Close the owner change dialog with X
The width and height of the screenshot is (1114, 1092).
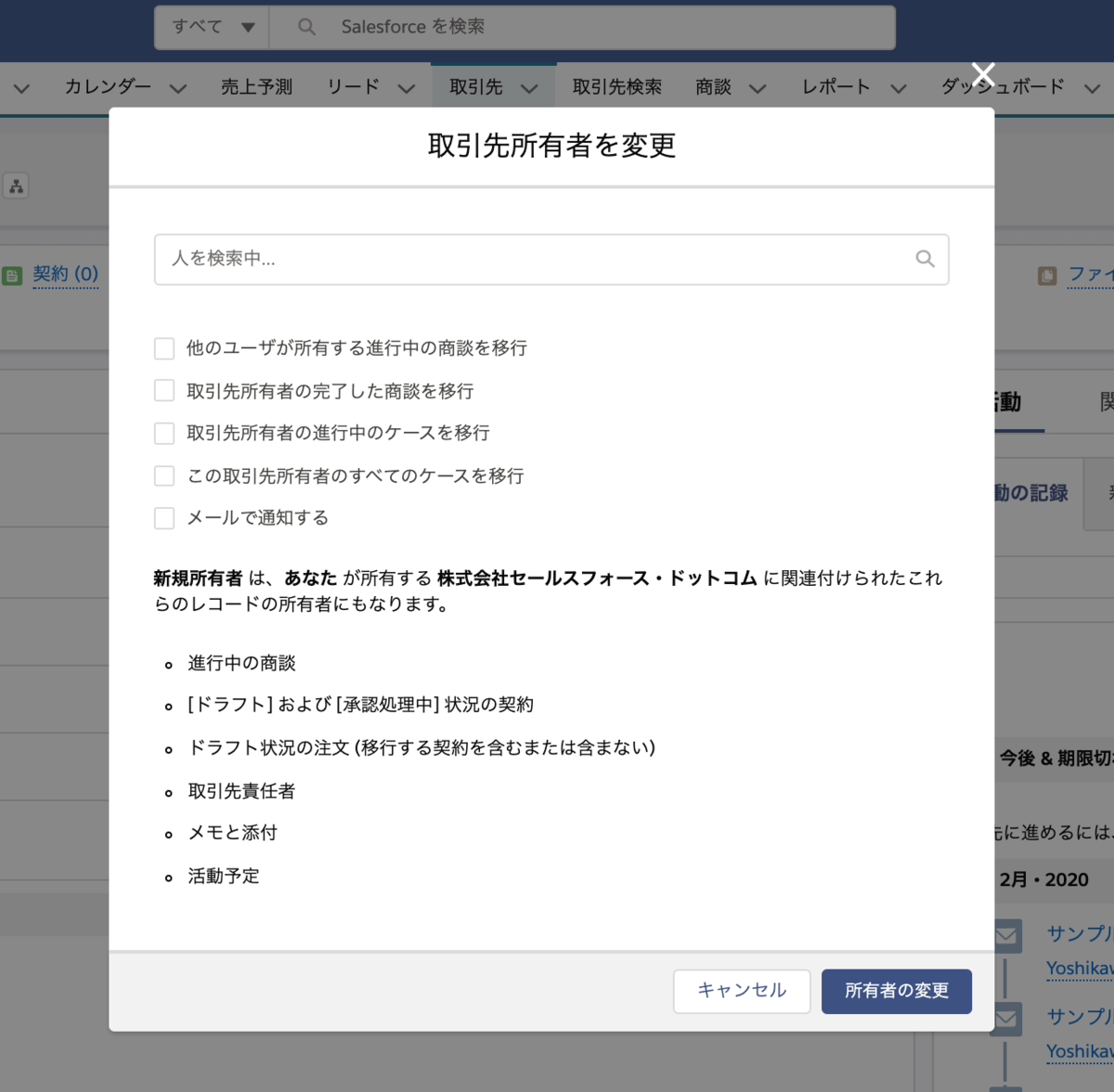point(983,74)
